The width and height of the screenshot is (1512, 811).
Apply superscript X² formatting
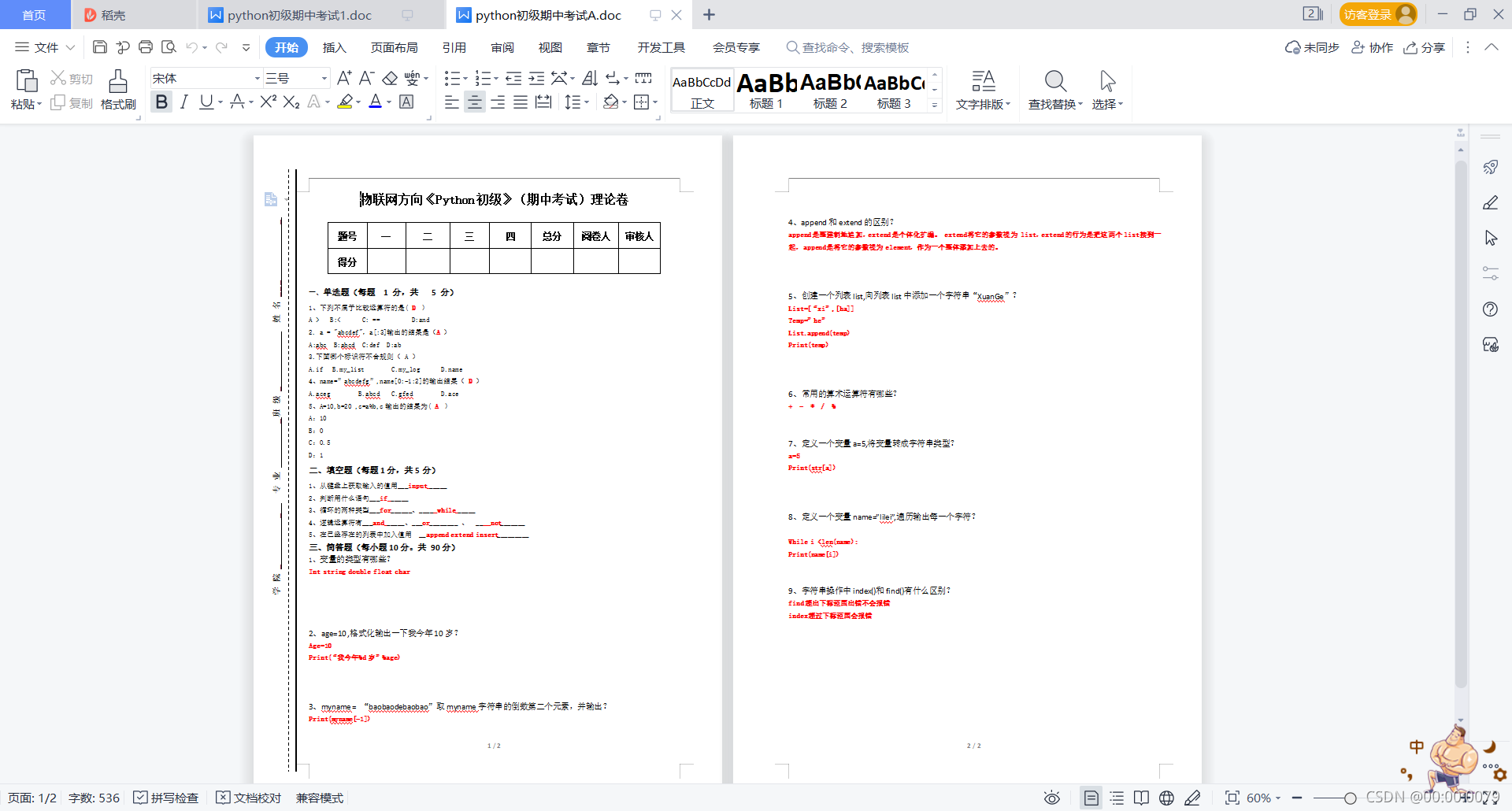tap(268, 102)
